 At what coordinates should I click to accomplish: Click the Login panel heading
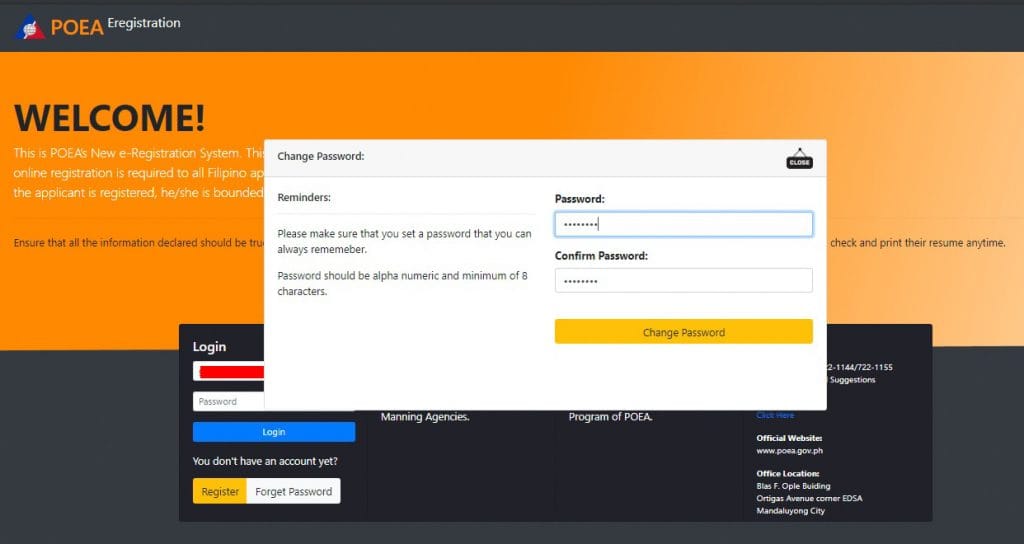[x=209, y=347]
